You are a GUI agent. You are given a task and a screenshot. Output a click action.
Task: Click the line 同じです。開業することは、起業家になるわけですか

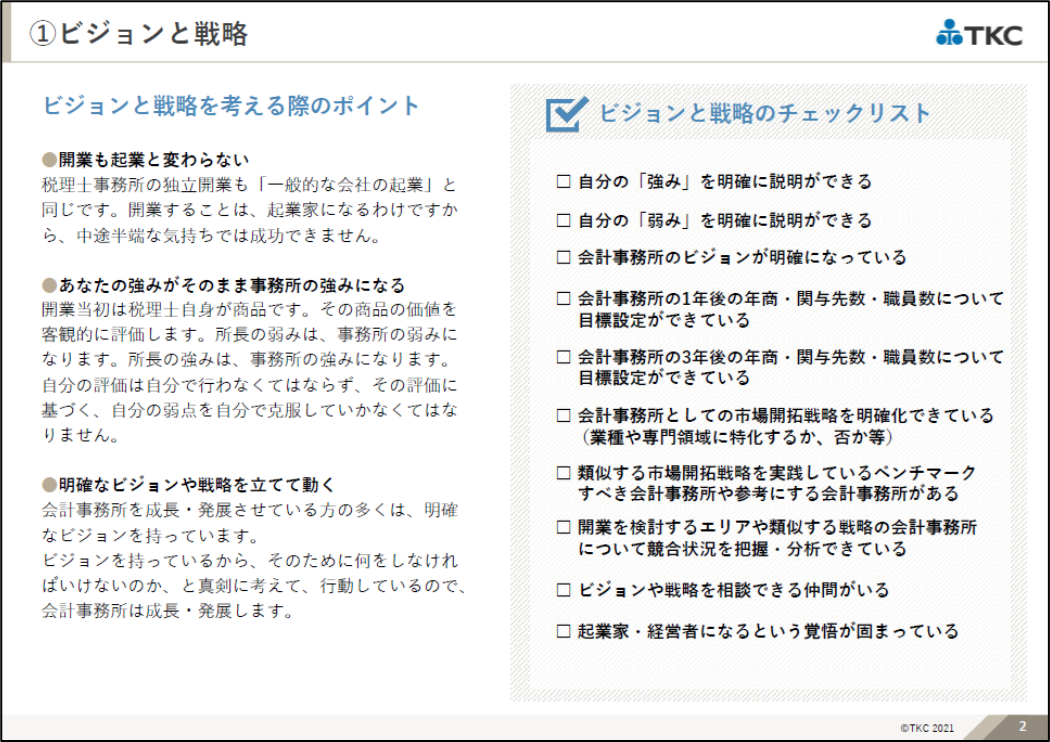coord(250,210)
